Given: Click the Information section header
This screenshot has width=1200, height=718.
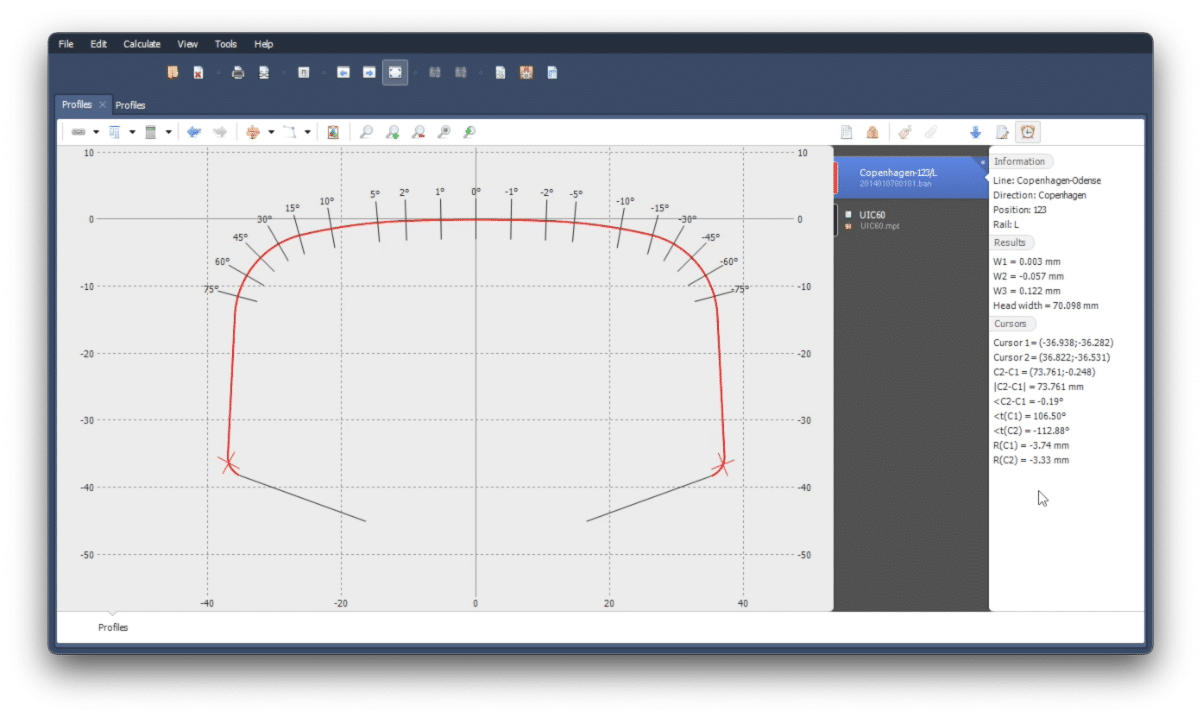Looking at the screenshot, I should 1019,162.
